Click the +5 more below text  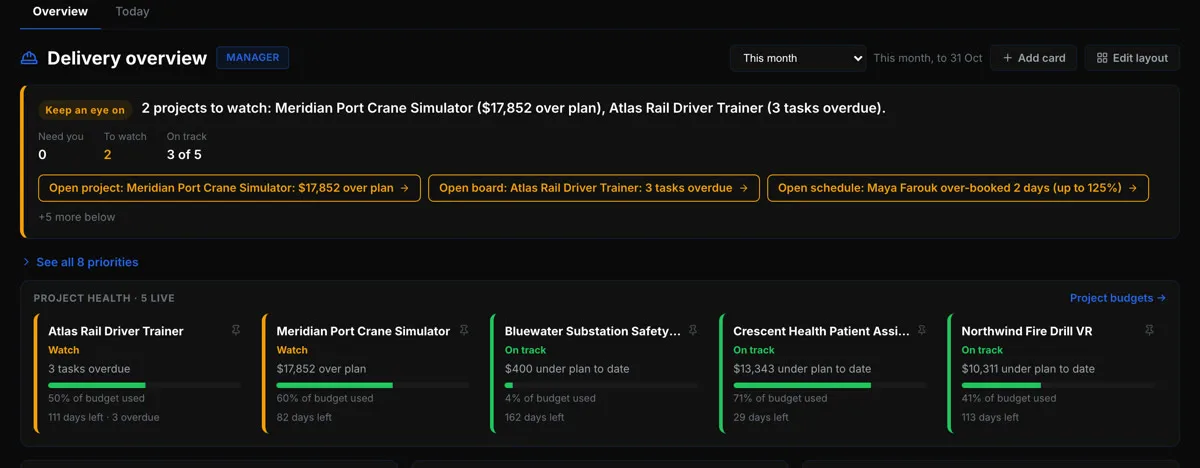click(x=77, y=217)
